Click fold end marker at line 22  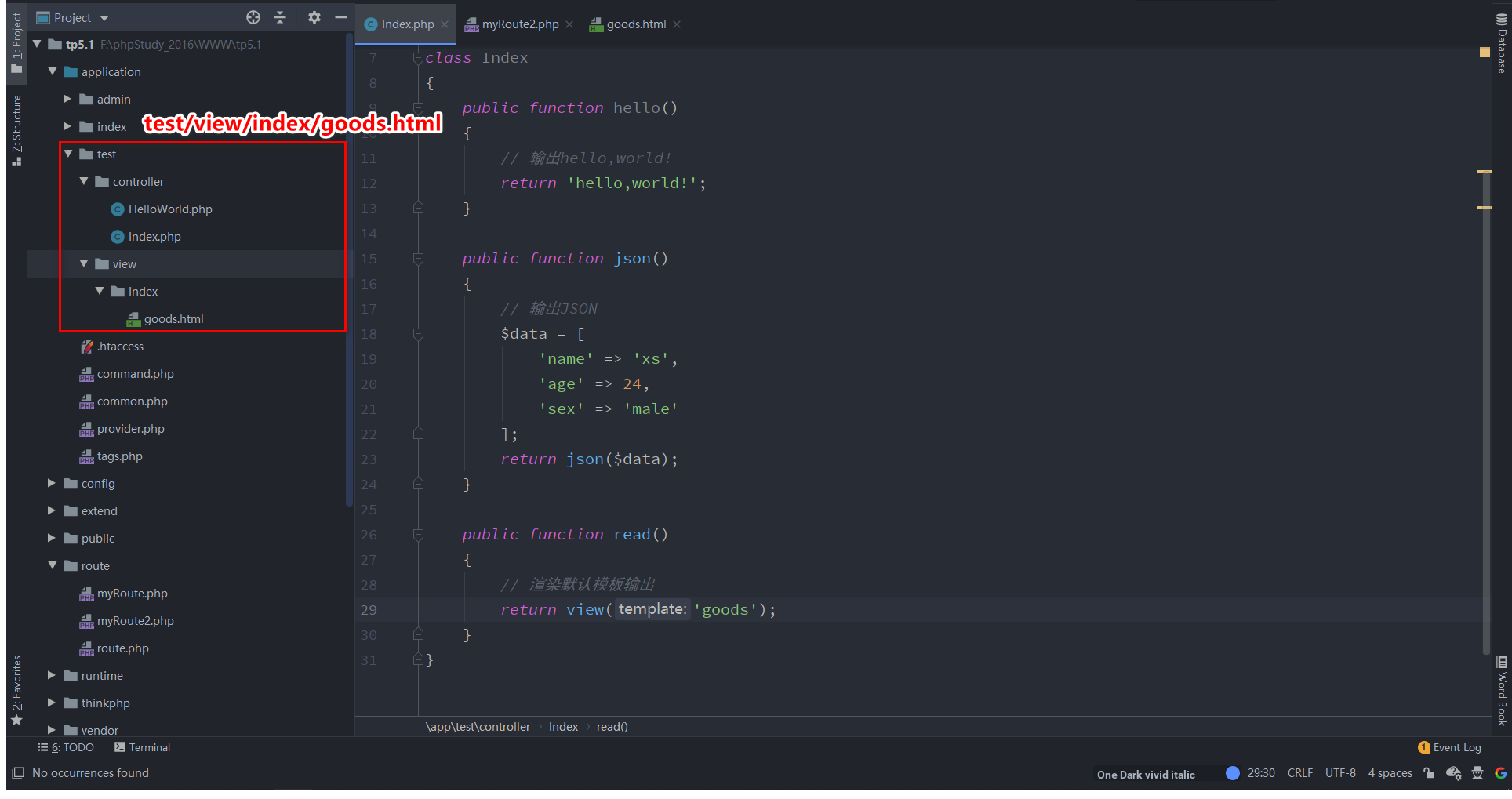(x=418, y=434)
